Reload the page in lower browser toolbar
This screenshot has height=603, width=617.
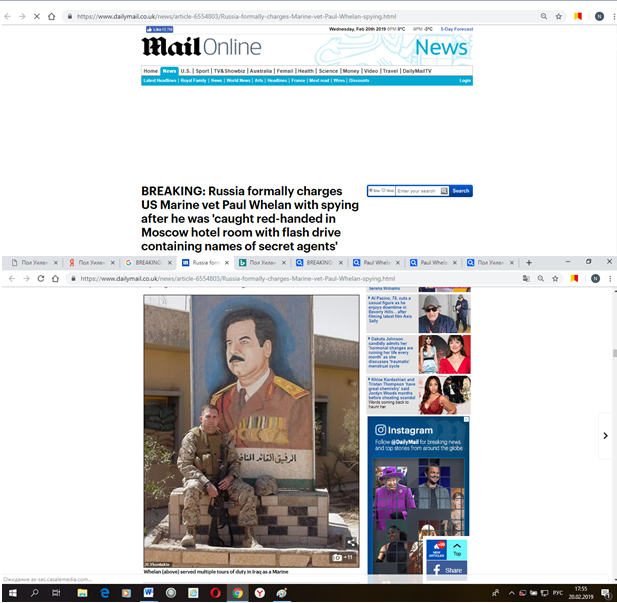click(x=41, y=279)
